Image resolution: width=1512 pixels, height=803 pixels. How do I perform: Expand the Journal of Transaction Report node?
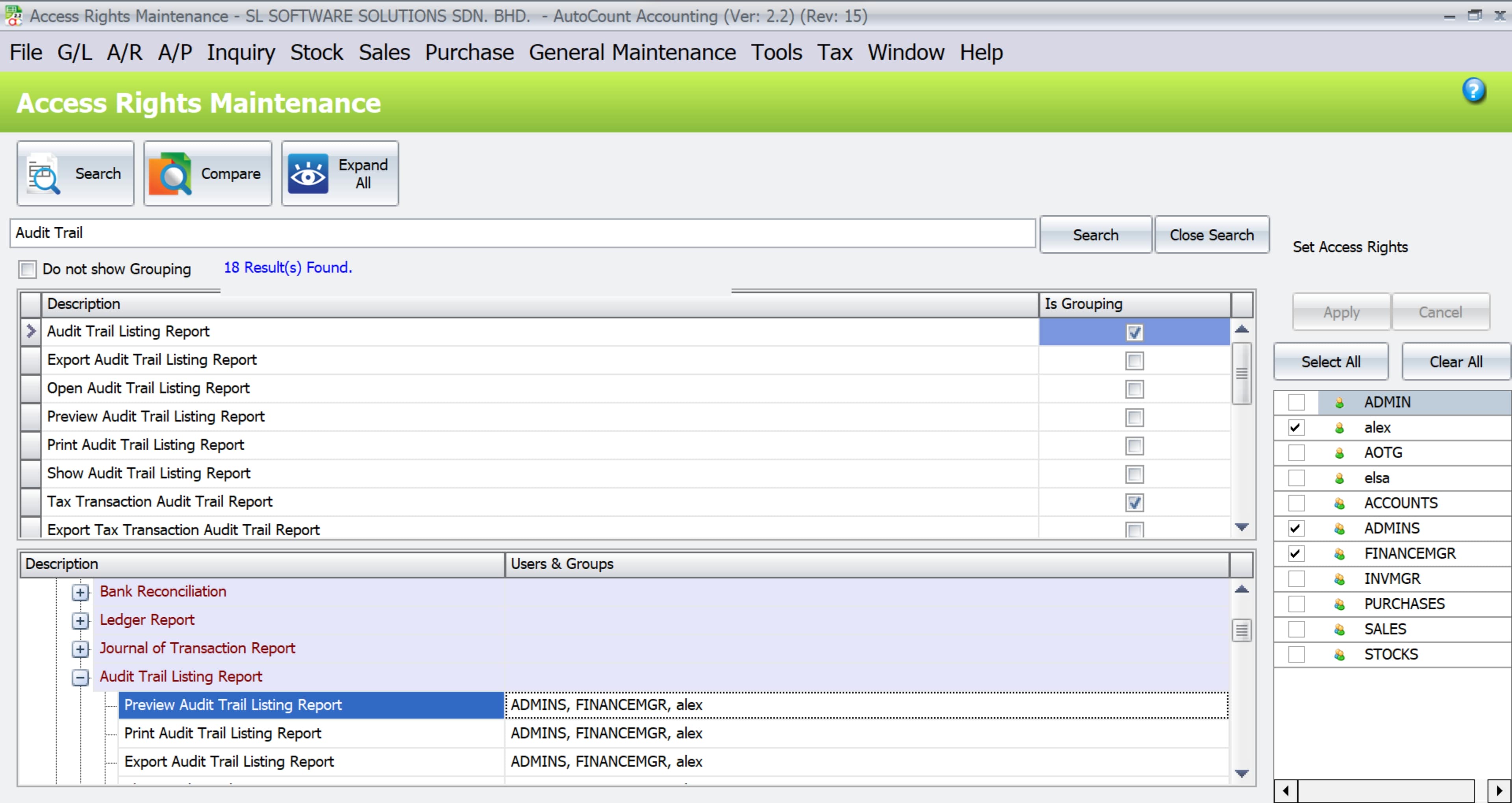(80, 649)
